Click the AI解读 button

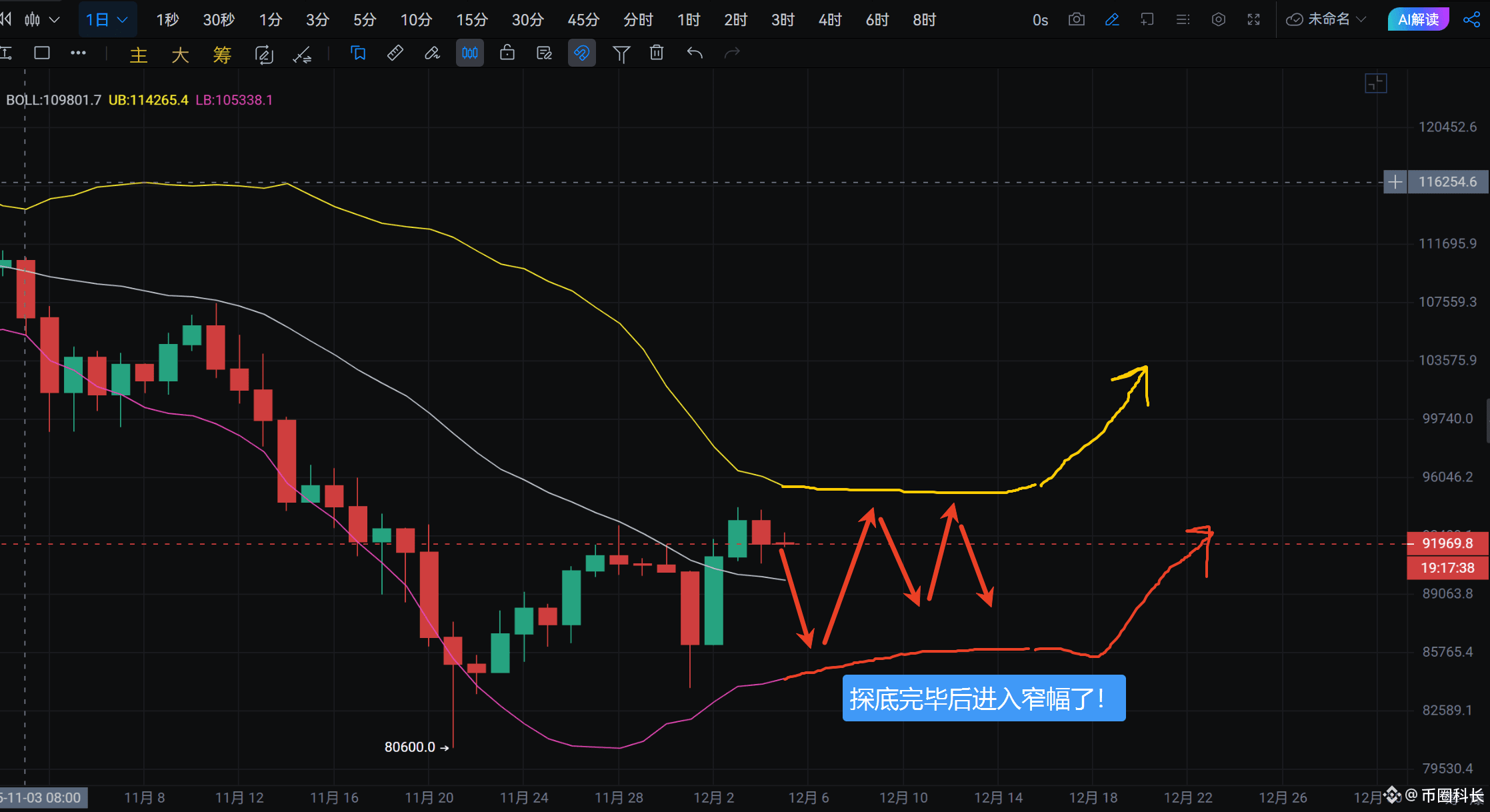point(1418,19)
